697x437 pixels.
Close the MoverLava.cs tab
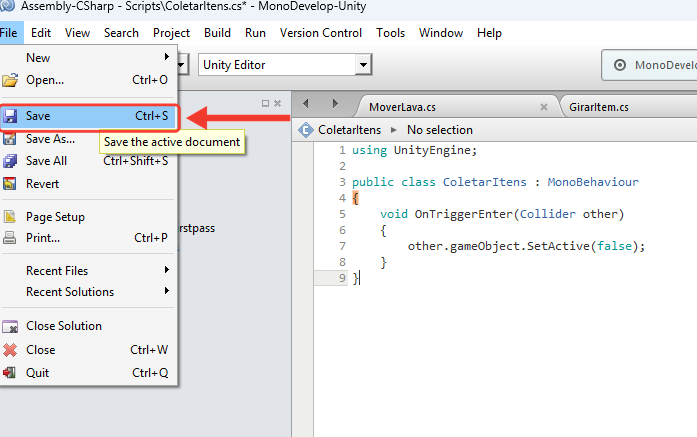[x=544, y=107]
